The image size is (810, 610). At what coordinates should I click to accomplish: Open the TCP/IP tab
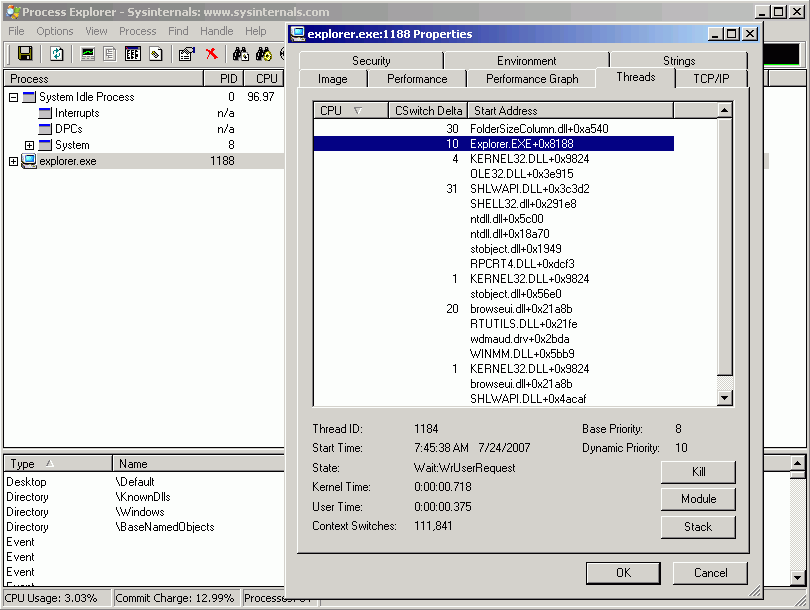pos(711,79)
